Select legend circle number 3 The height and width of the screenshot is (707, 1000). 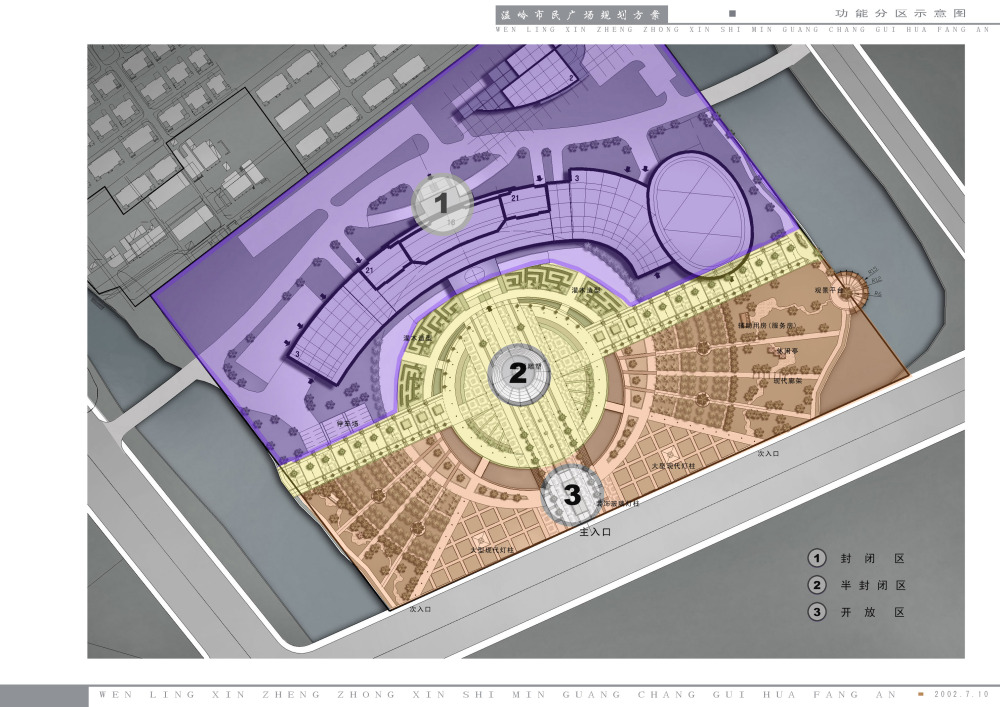pyautogui.click(x=818, y=612)
